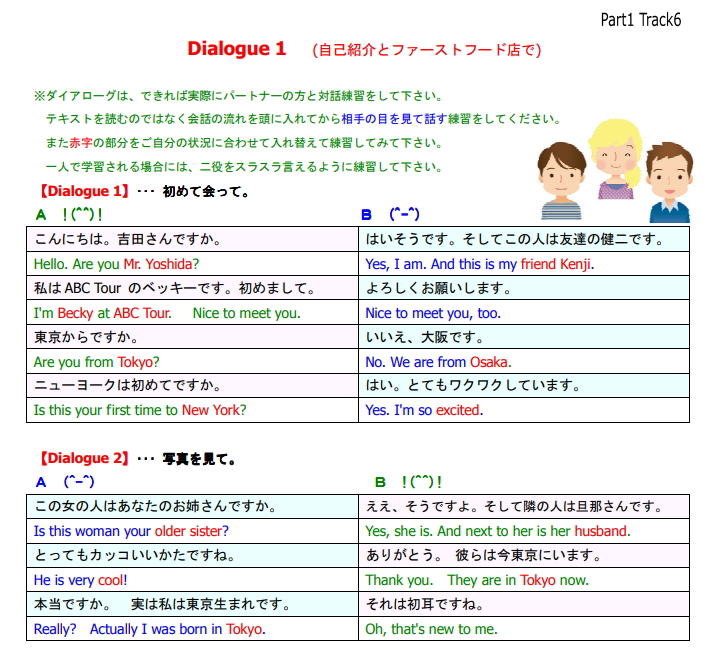Click the "Yes. I'm so excited." reply
720x658 pixels.
[x=424, y=410]
